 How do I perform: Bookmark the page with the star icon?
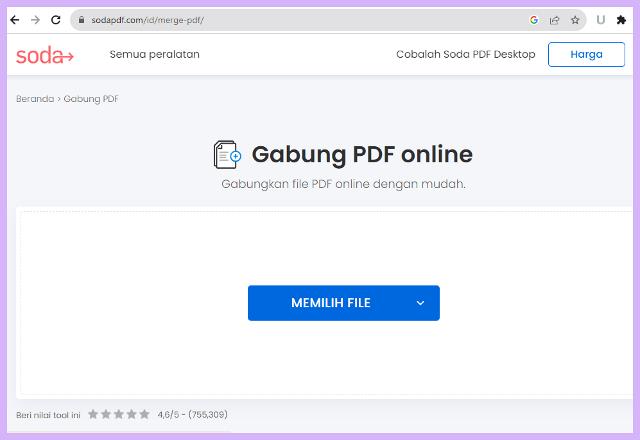coord(575,20)
